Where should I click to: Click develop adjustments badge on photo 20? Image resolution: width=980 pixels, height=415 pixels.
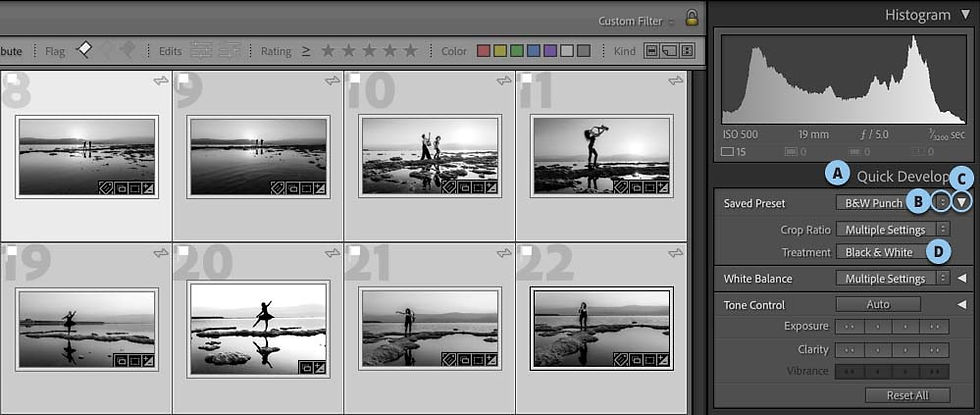(321, 368)
